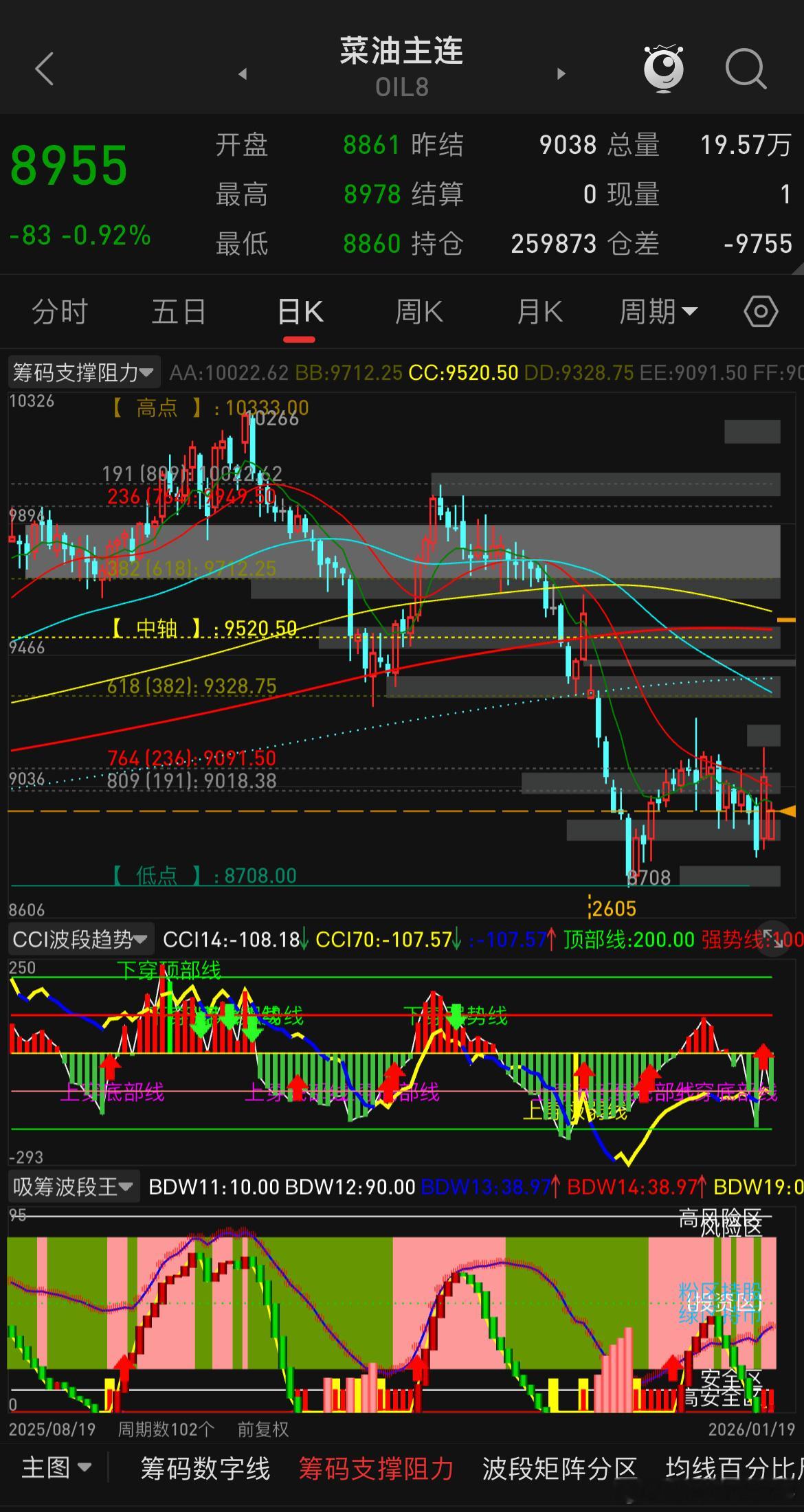The image size is (804, 1512).
Task: Tap the back arrow icon
Action: (45, 69)
